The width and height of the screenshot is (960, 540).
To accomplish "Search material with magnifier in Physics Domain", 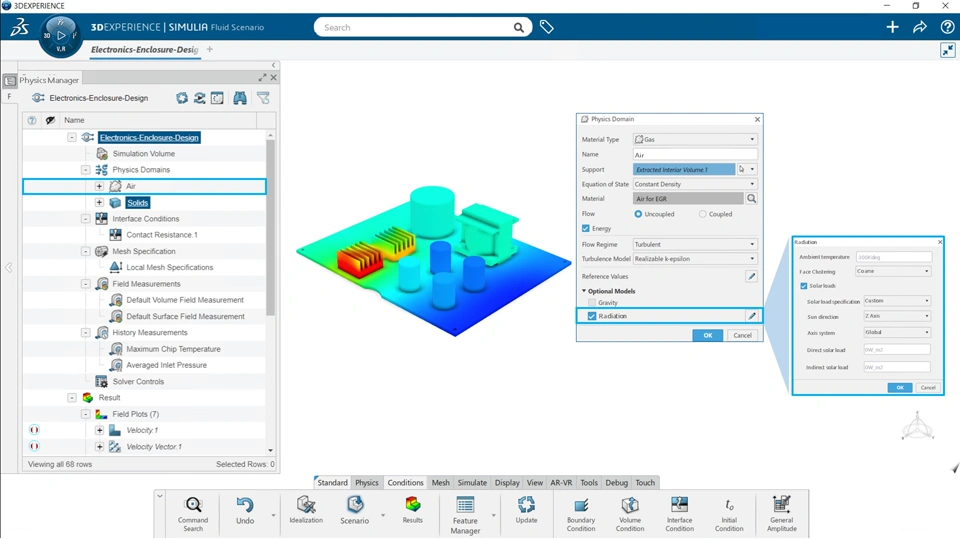I will (x=751, y=198).
